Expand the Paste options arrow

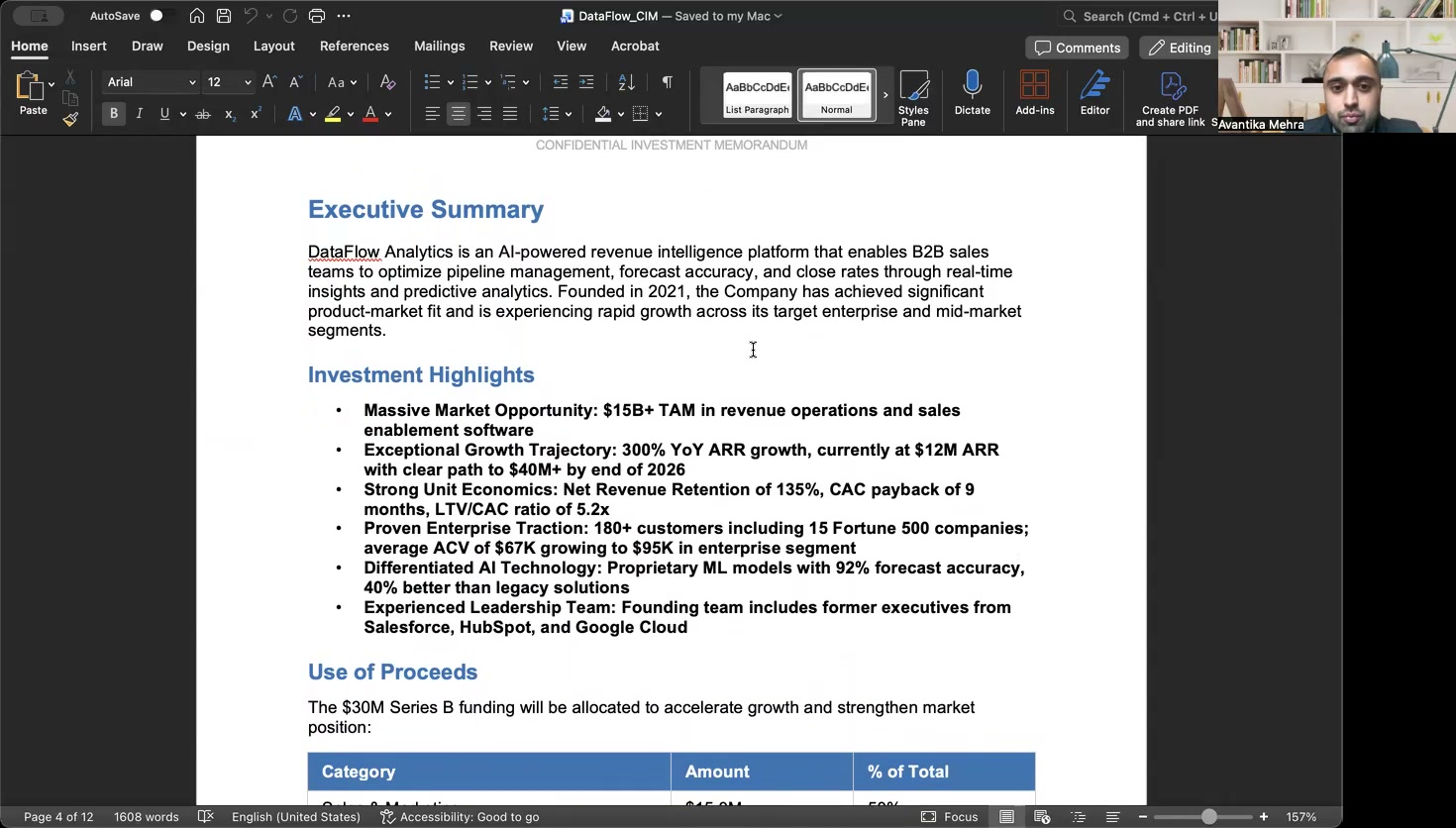52,84
